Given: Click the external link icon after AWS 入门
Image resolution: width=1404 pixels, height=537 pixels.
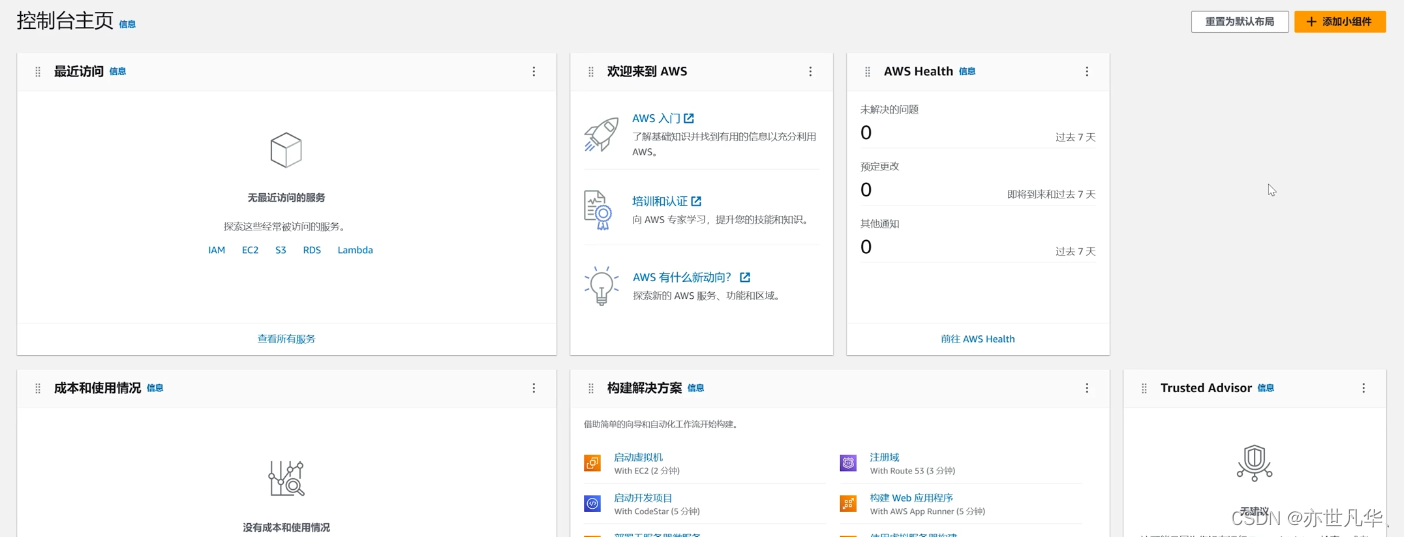Looking at the screenshot, I should pyautogui.click(x=689, y=118).
